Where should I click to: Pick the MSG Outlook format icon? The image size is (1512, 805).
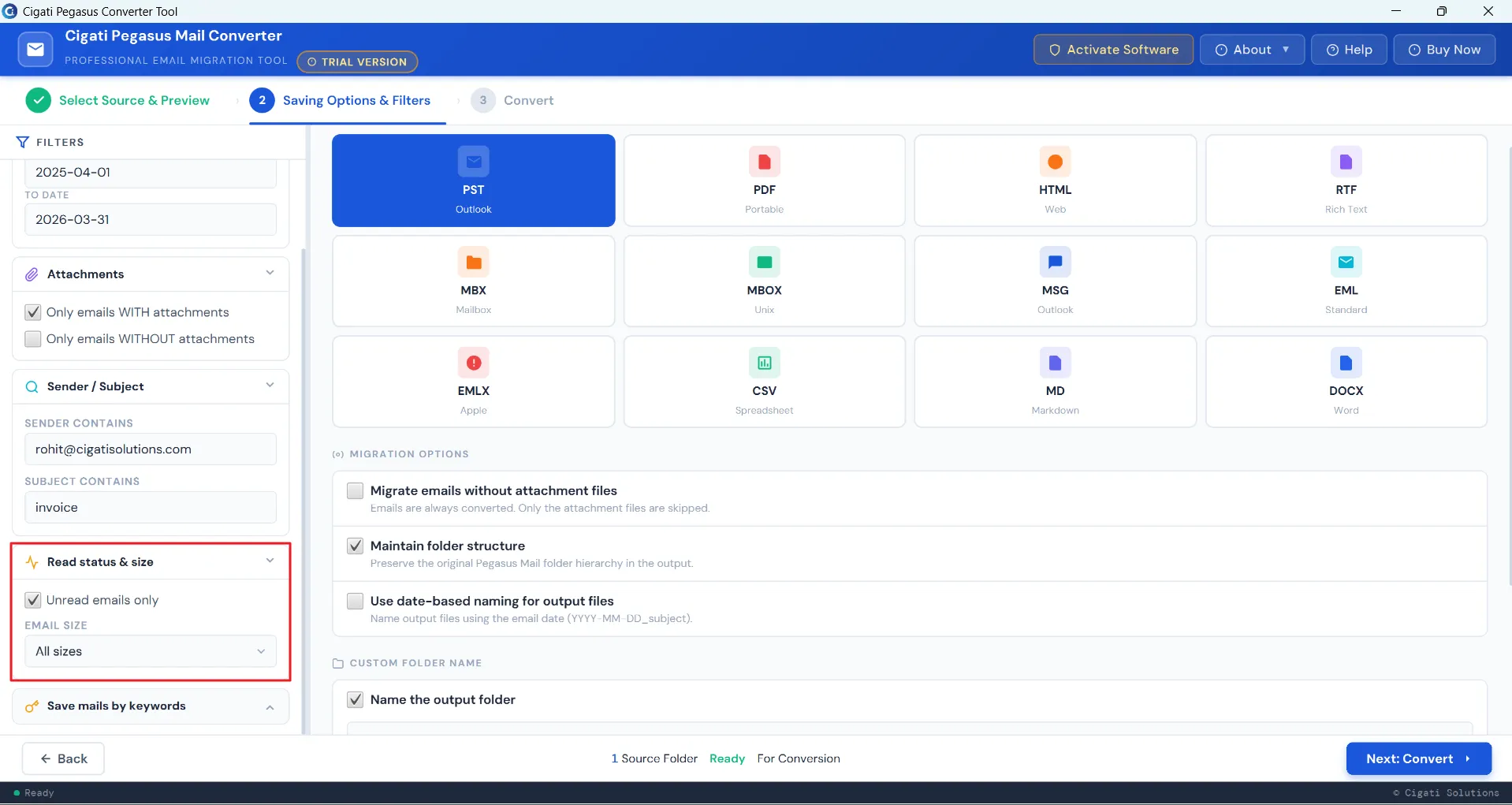[1055, 262]
